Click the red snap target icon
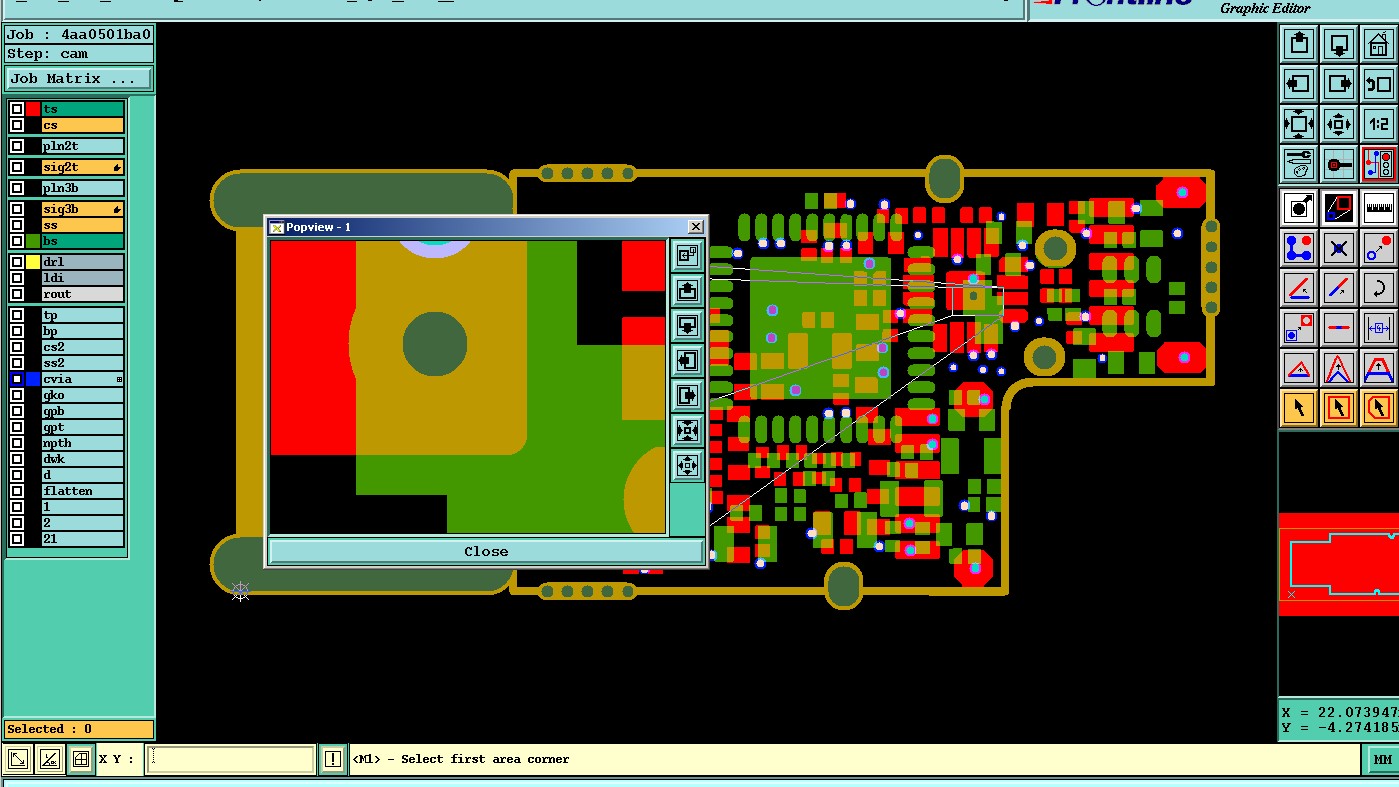The image size is (1399, 787). 1339,164
